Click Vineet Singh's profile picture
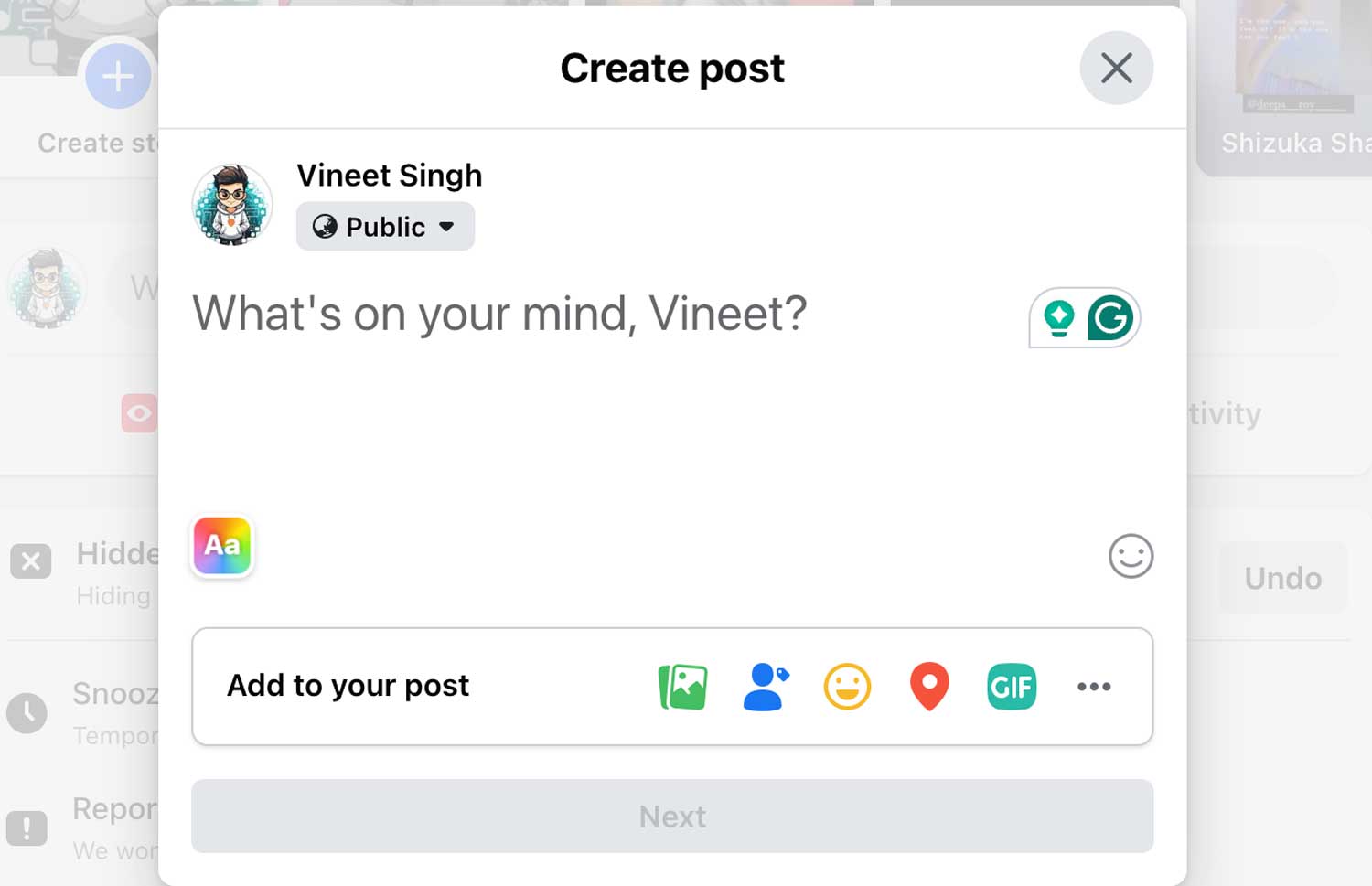Image resolution: width=1372 pixels, height=886 pixels. [232, 205]
